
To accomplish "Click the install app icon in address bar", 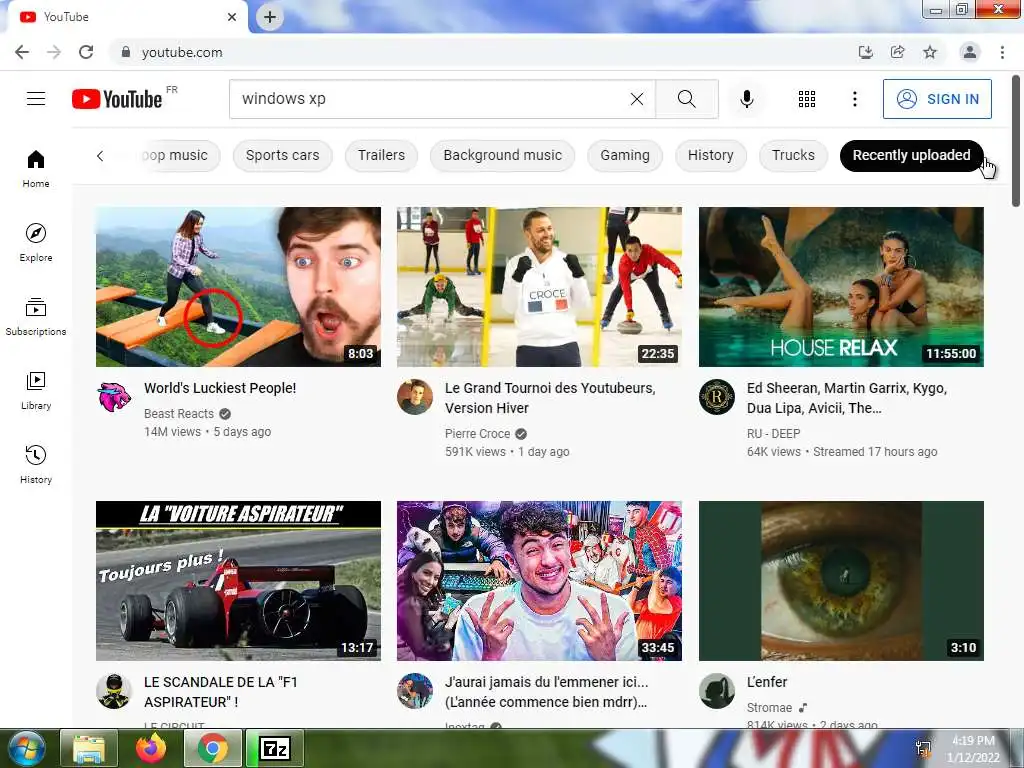I will click(866, 52).
